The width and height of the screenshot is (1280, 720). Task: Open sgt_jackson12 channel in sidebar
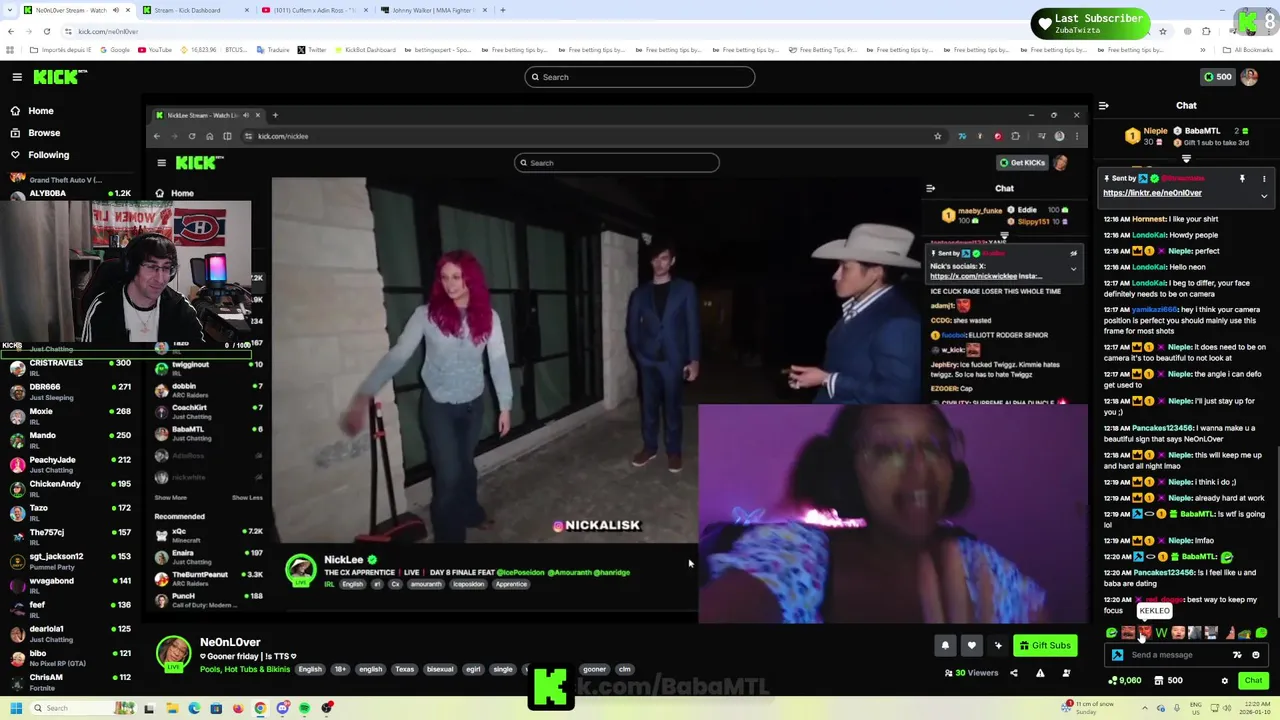tap(70, 561)
